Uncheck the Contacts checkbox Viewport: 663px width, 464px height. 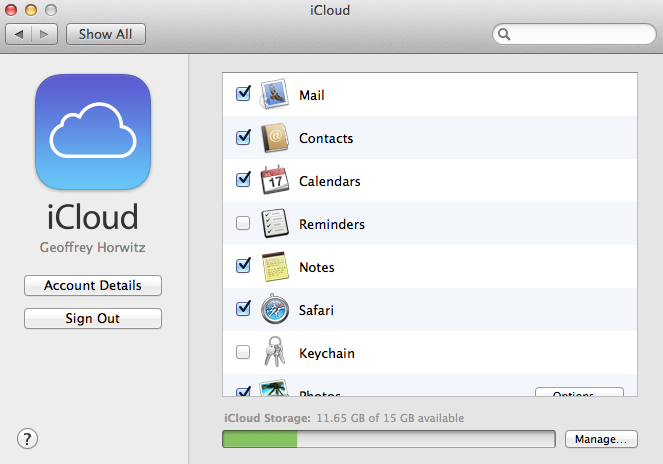(243, 137)
